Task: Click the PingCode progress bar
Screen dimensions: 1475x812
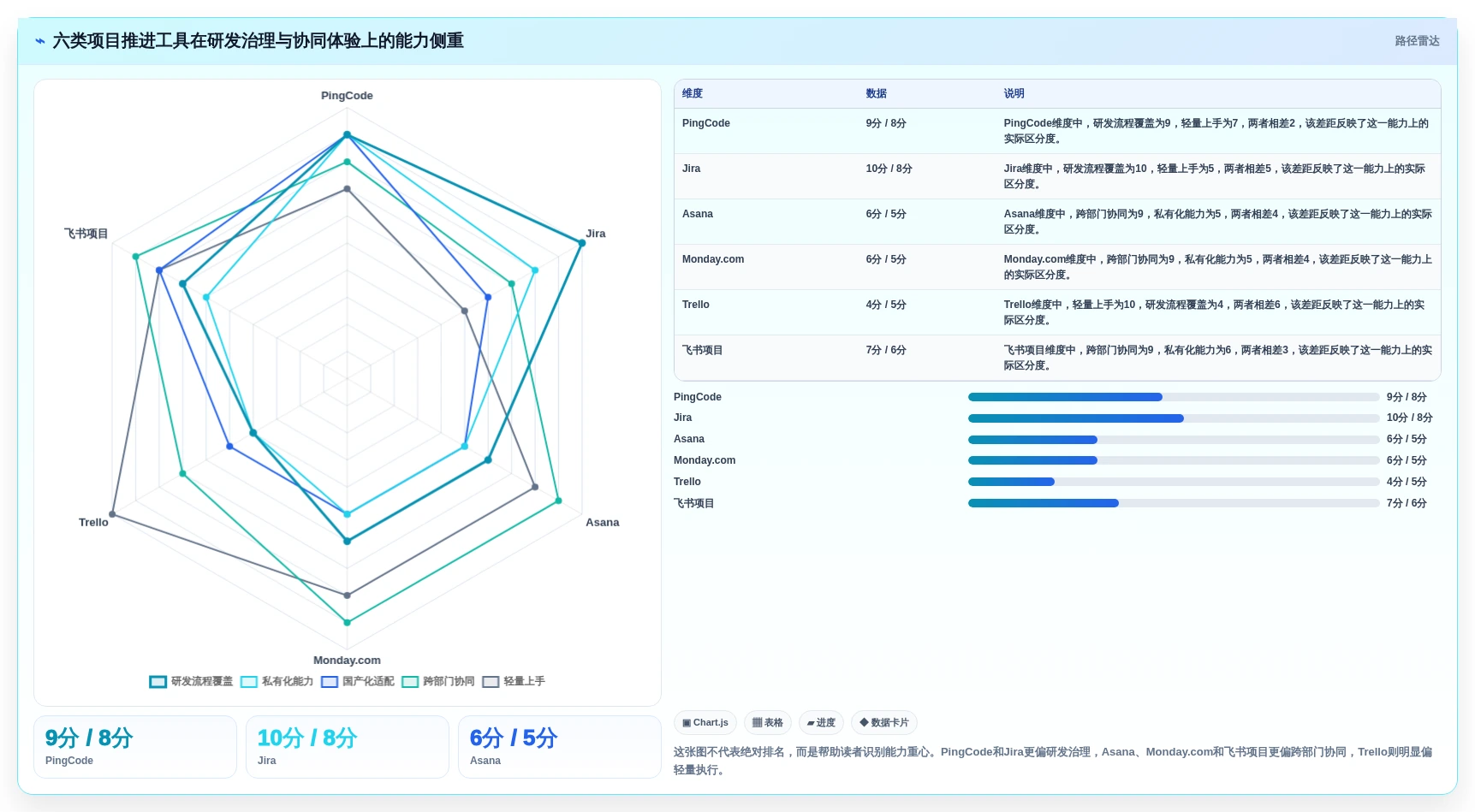Action: (1174, 397)
